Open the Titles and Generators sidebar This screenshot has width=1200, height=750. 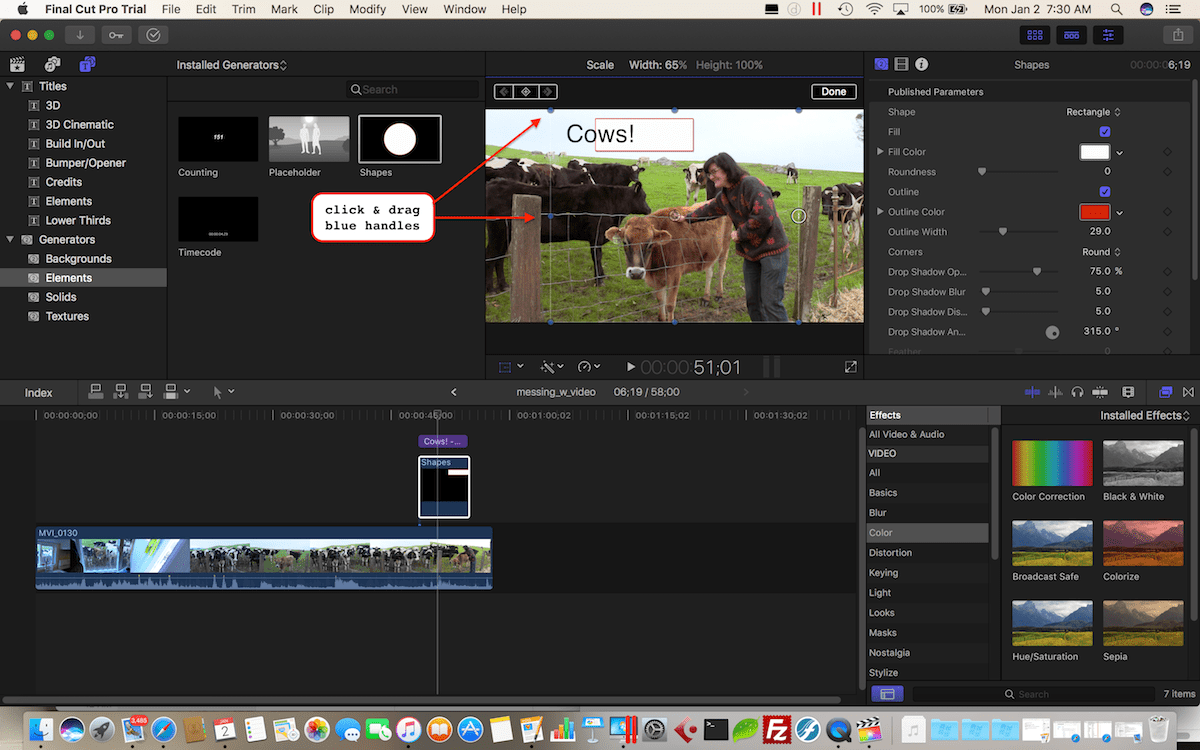[x=88, y=62]
